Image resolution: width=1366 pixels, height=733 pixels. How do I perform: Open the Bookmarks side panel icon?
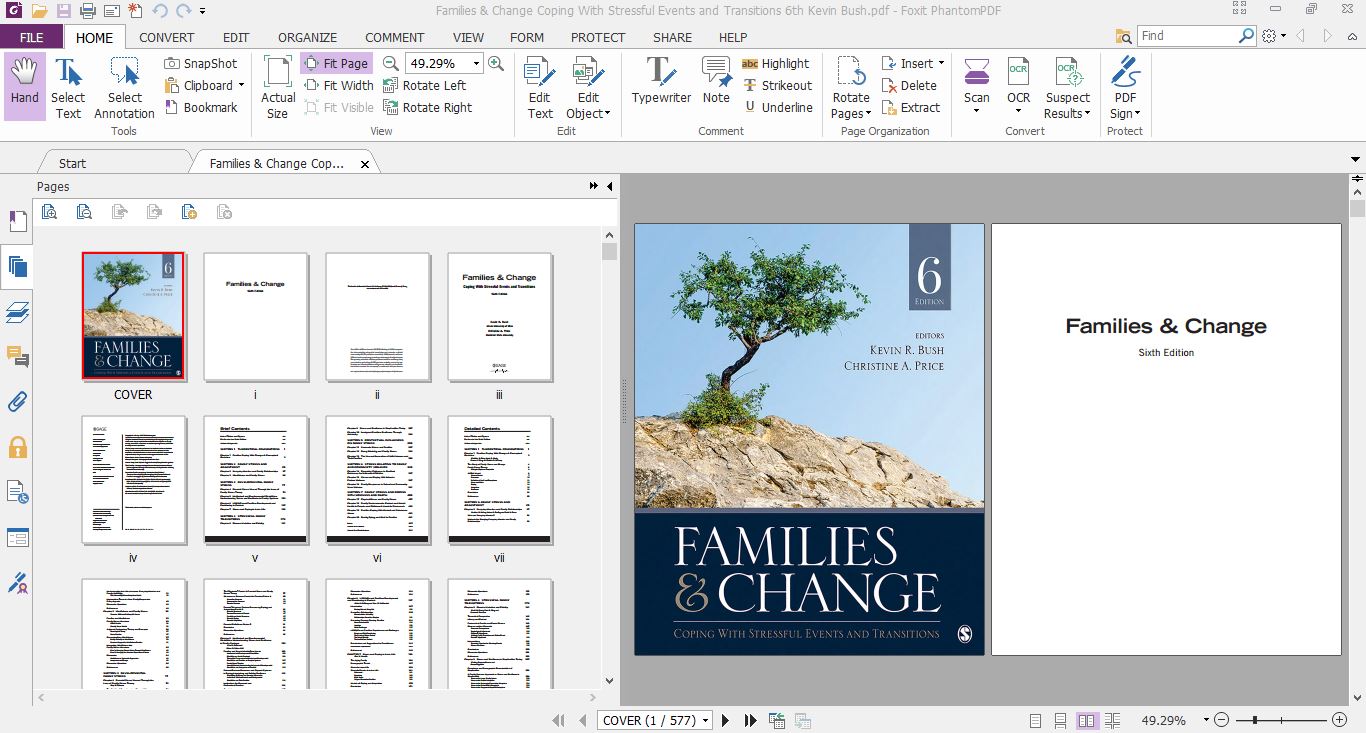pyautogui.click(x=17, y=221)
